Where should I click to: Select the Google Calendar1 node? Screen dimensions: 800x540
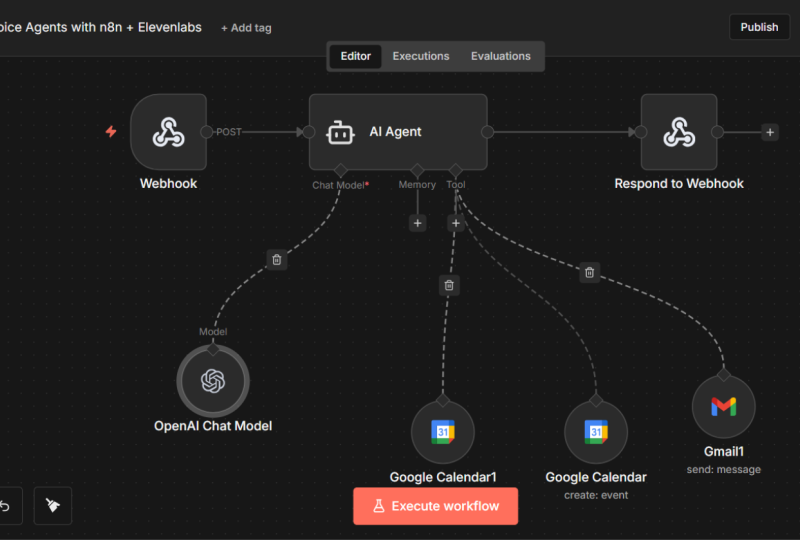[443, 432]
